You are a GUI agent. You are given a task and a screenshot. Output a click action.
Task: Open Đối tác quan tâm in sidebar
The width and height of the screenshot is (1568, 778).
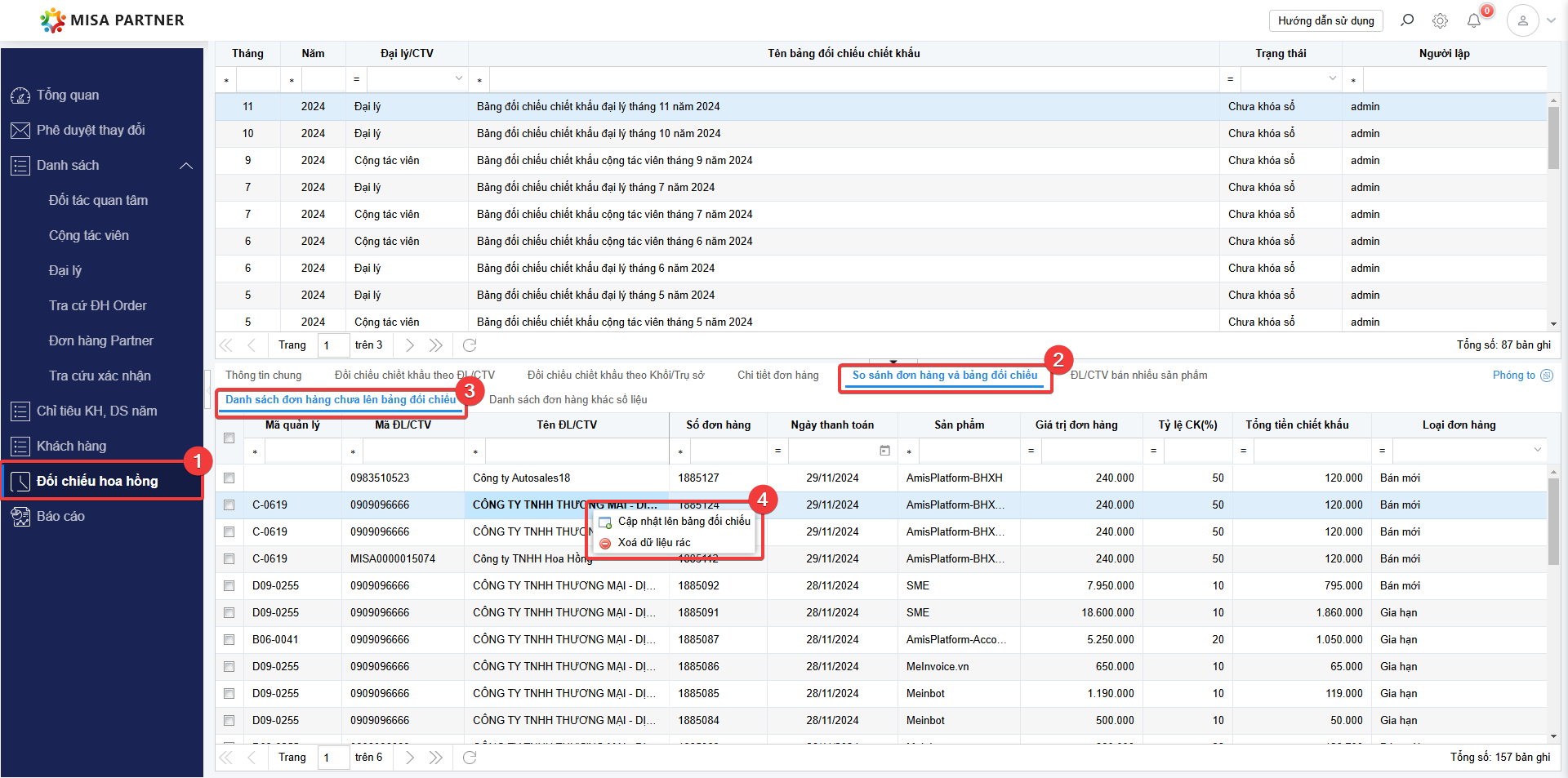click(x=99, y=201)
